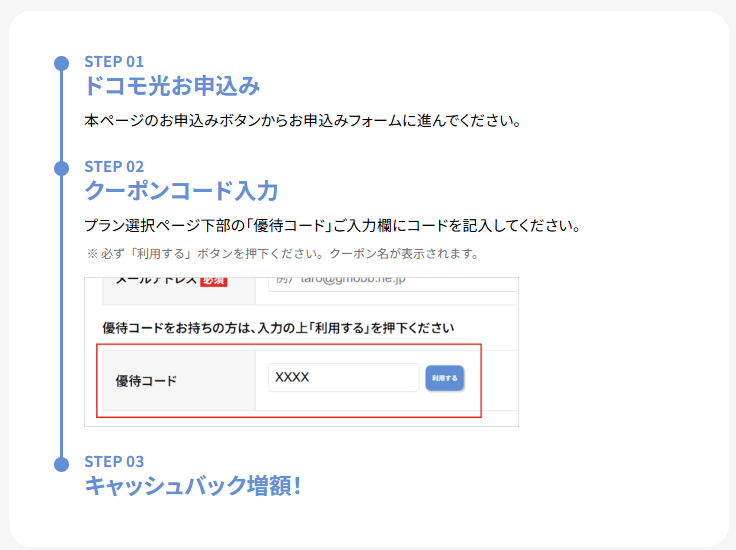Click the クーポンコード入力 heading

[182, 191]
